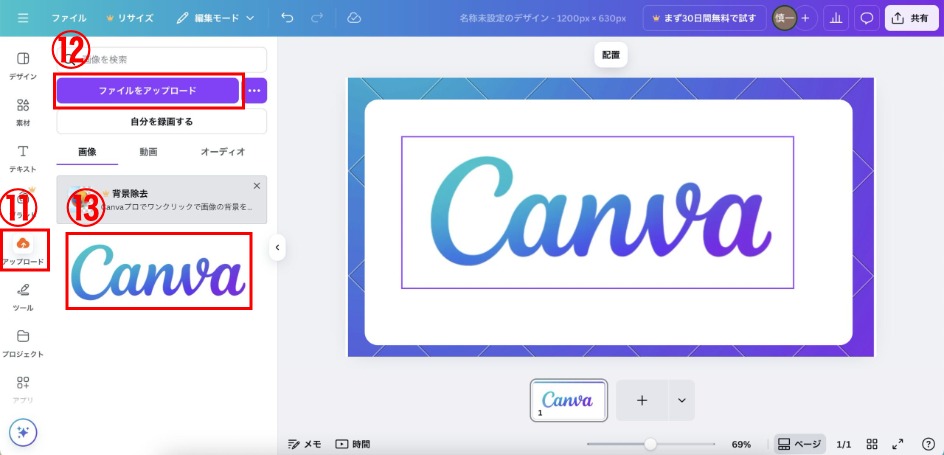944x455 pixels.
Task: Open the help question mark
Action: click(x=928, y=444)
